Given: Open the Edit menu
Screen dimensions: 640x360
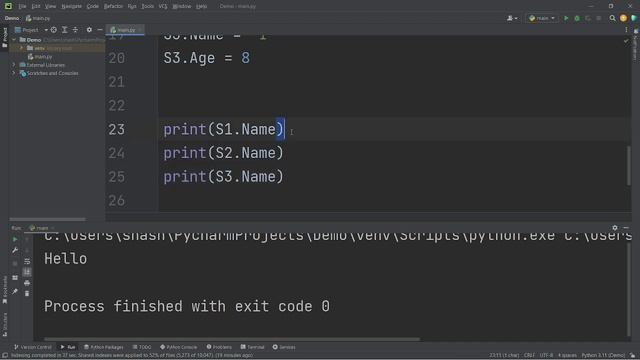Looking at the screenshot, I should pos(36,6).
